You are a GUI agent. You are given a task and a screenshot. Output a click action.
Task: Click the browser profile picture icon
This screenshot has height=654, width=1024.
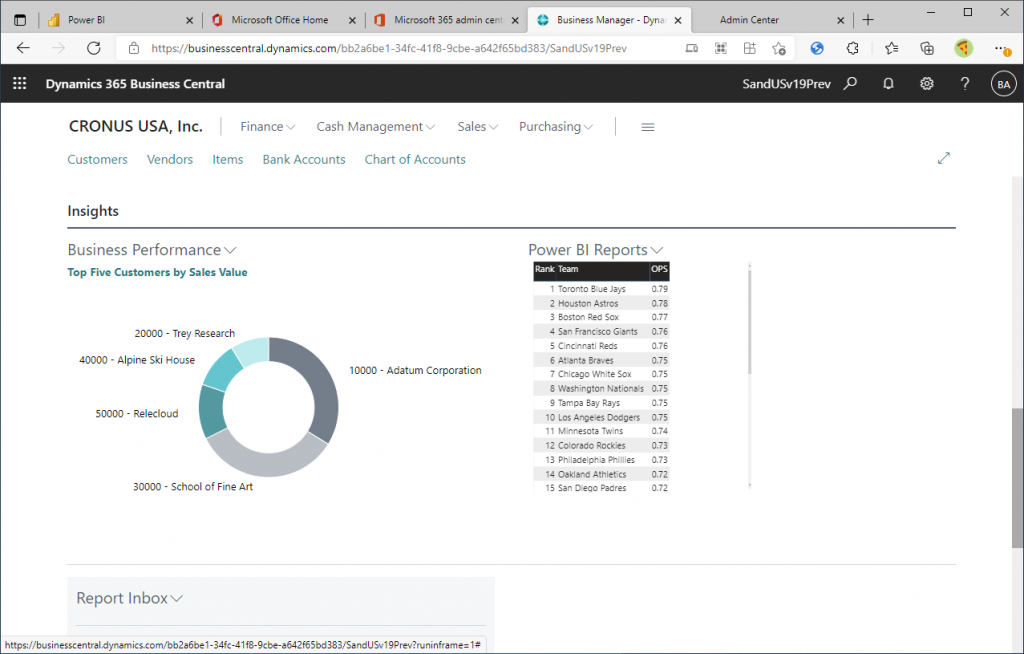(x=963, y=48)
